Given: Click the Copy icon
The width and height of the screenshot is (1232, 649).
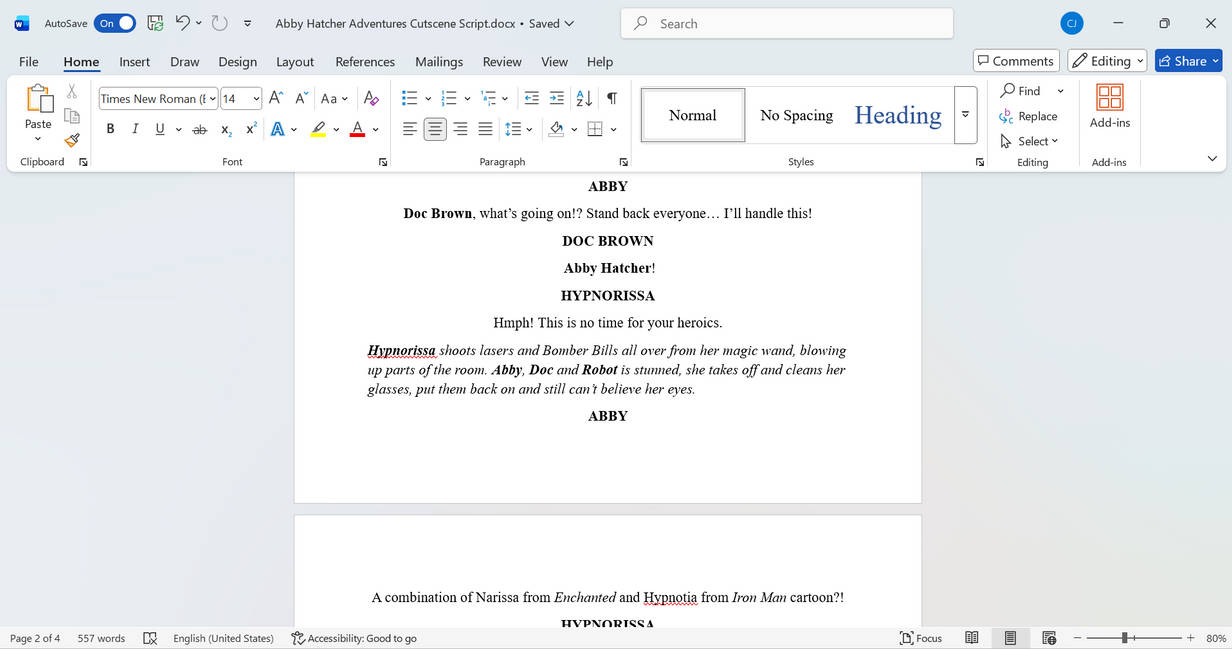Looking at the screenshot, I should click(x=72, y=116).
